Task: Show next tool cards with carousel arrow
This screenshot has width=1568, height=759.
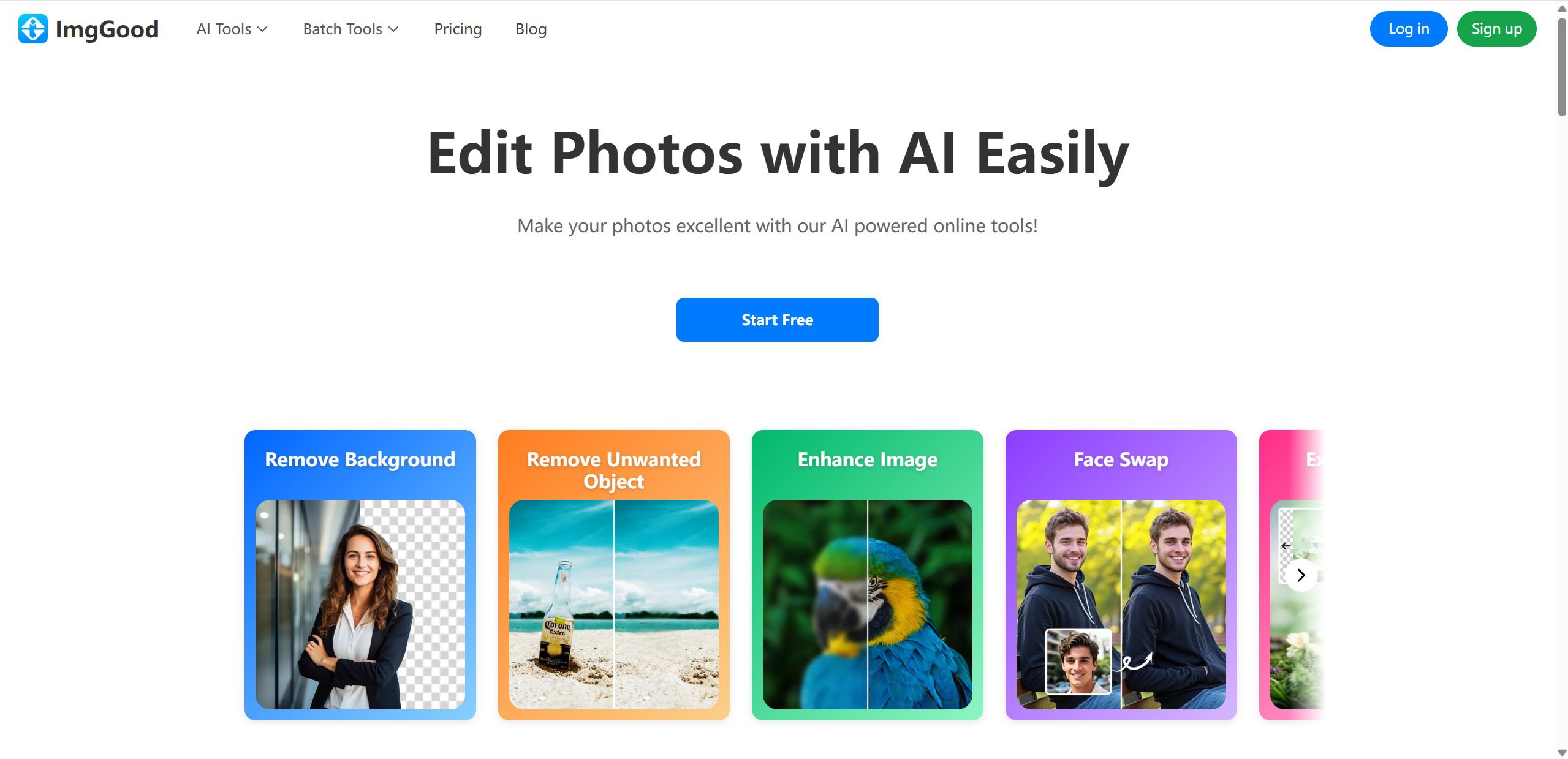Action: (1301, 575)
